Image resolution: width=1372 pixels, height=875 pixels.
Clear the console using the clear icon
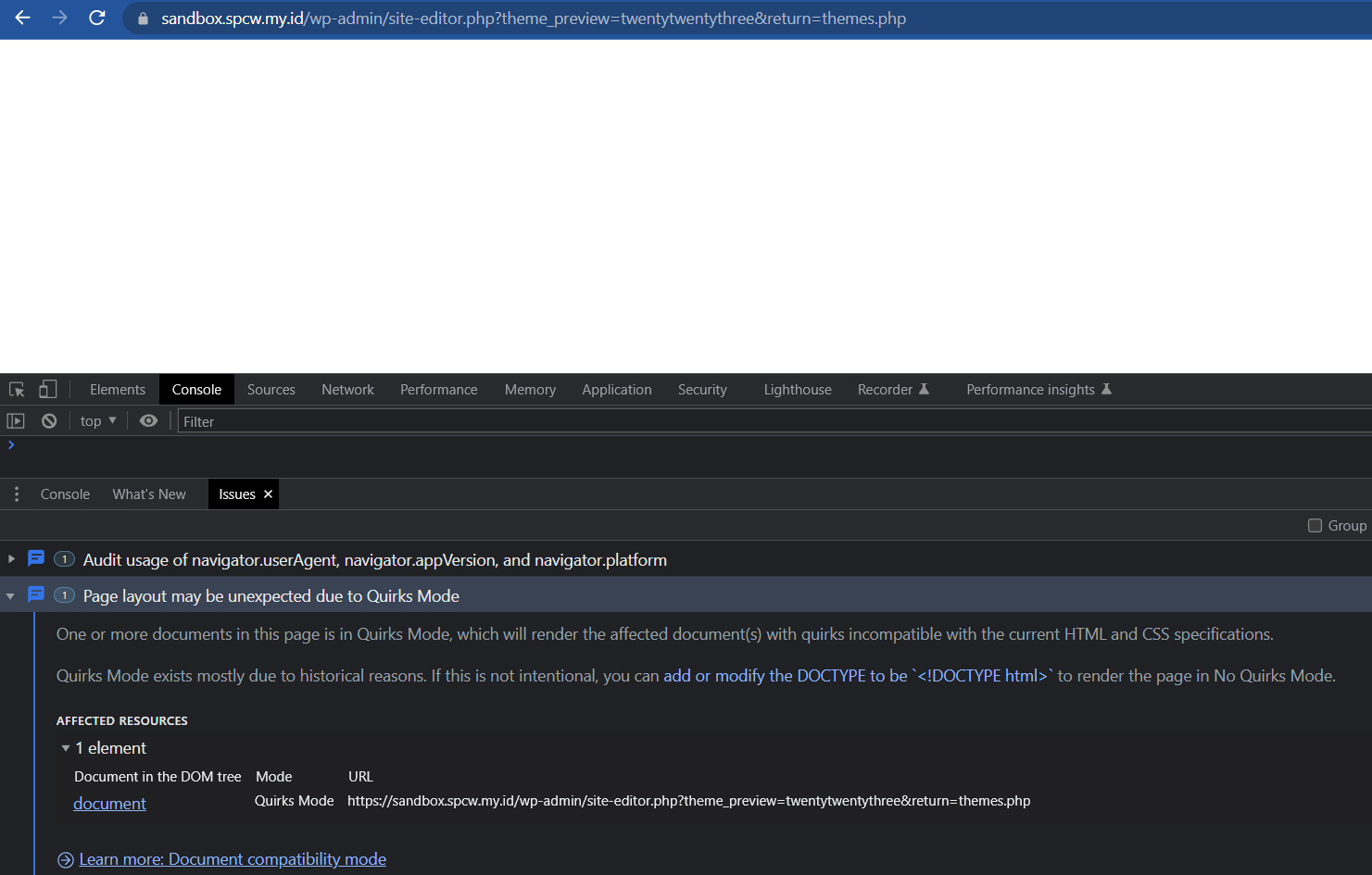48,420
